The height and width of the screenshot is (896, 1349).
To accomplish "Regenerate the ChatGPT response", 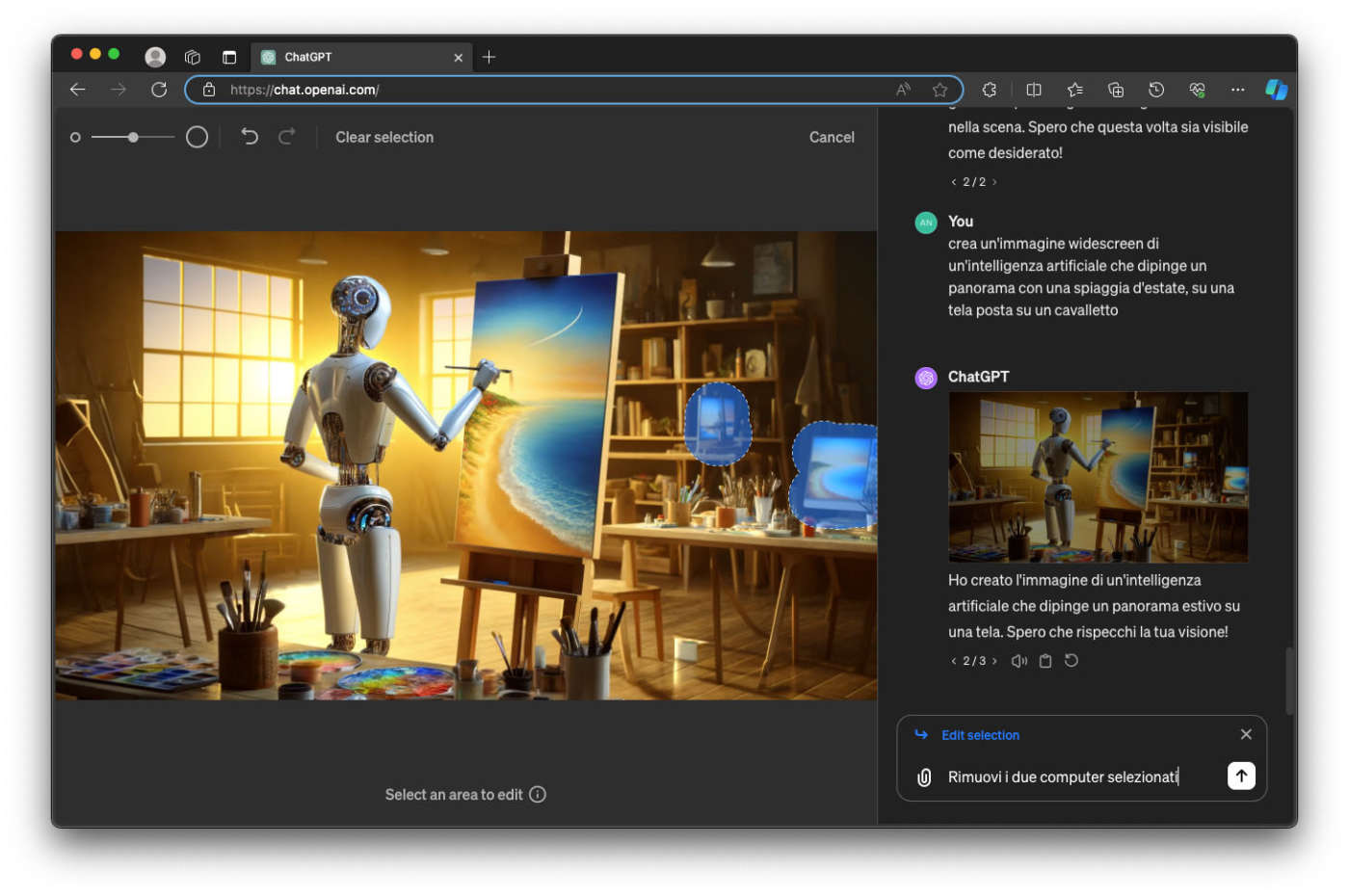I will coord(1071,661).
